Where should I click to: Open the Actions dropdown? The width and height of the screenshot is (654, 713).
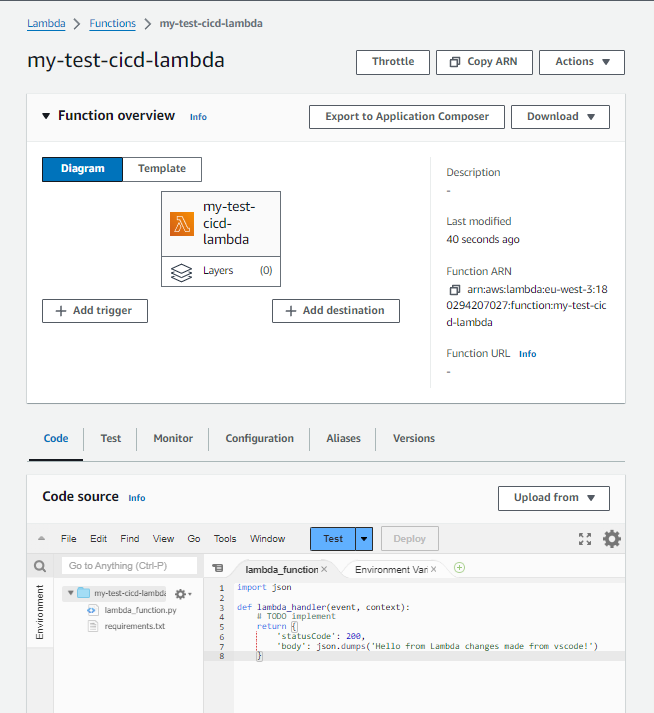tap(582, 62)
